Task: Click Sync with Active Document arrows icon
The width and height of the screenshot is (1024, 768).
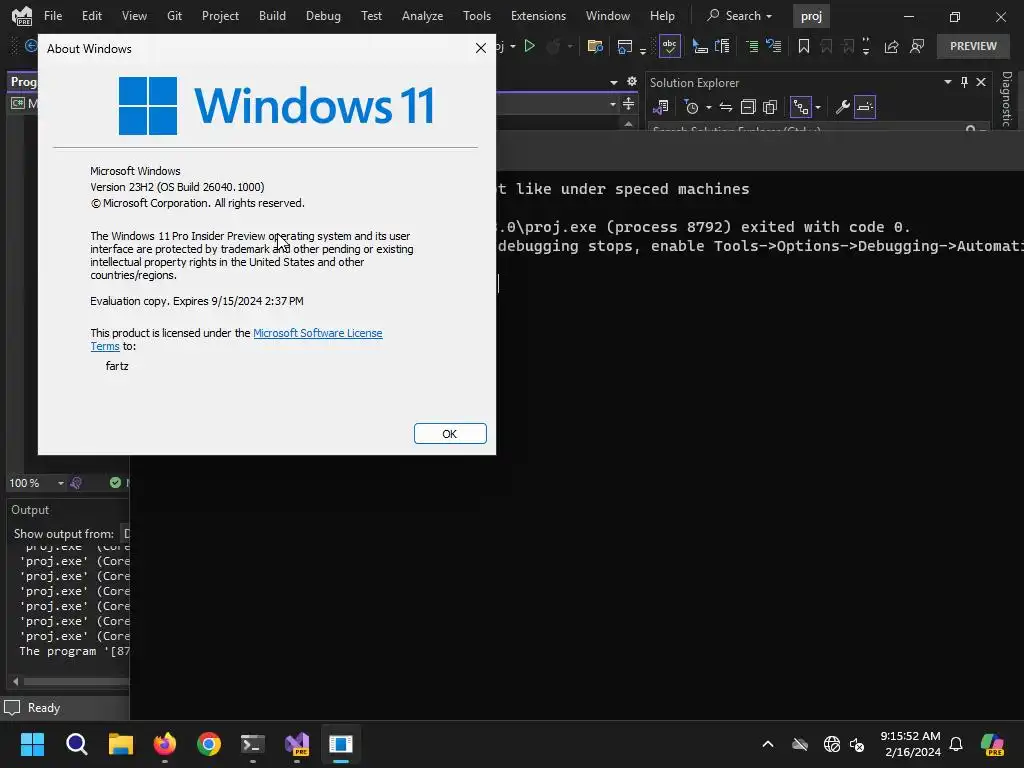Action: tap(726, 107)
